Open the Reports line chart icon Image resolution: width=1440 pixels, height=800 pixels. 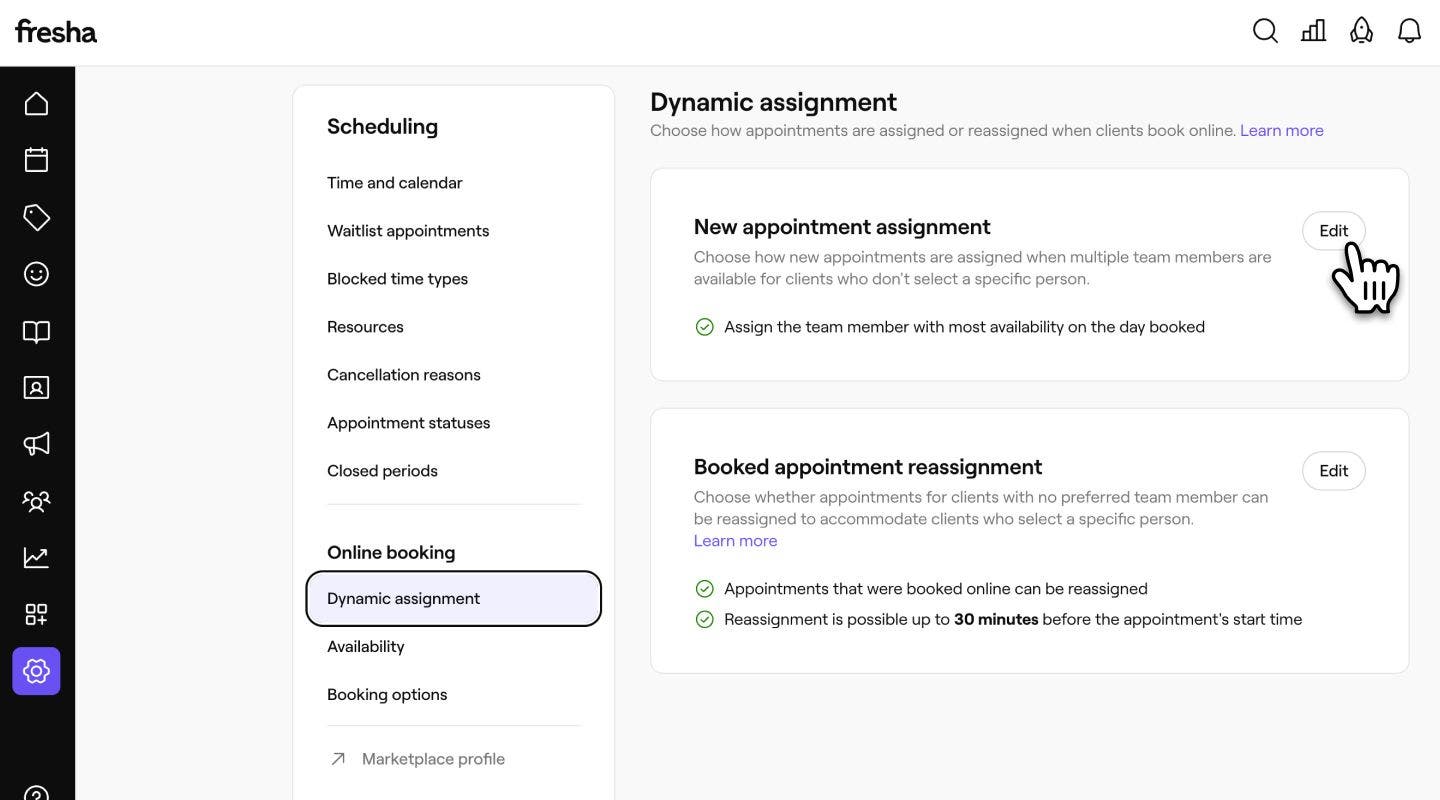pyautogui.click(x=36, y=557)
